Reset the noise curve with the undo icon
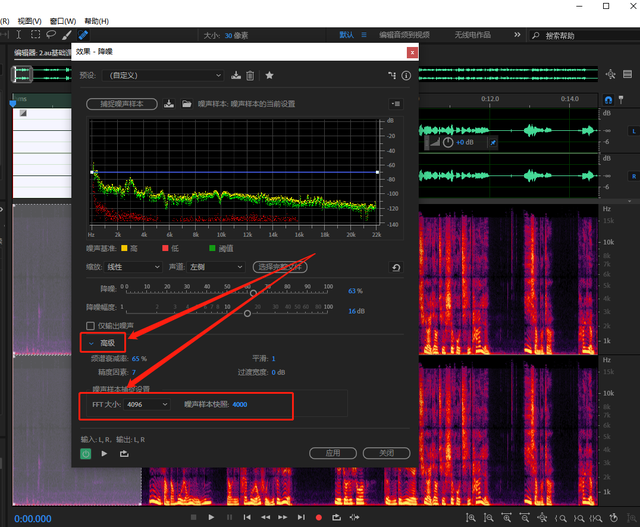Image resolution: width=640 pixels, height=527 pixels. click(x=396, y=267)
